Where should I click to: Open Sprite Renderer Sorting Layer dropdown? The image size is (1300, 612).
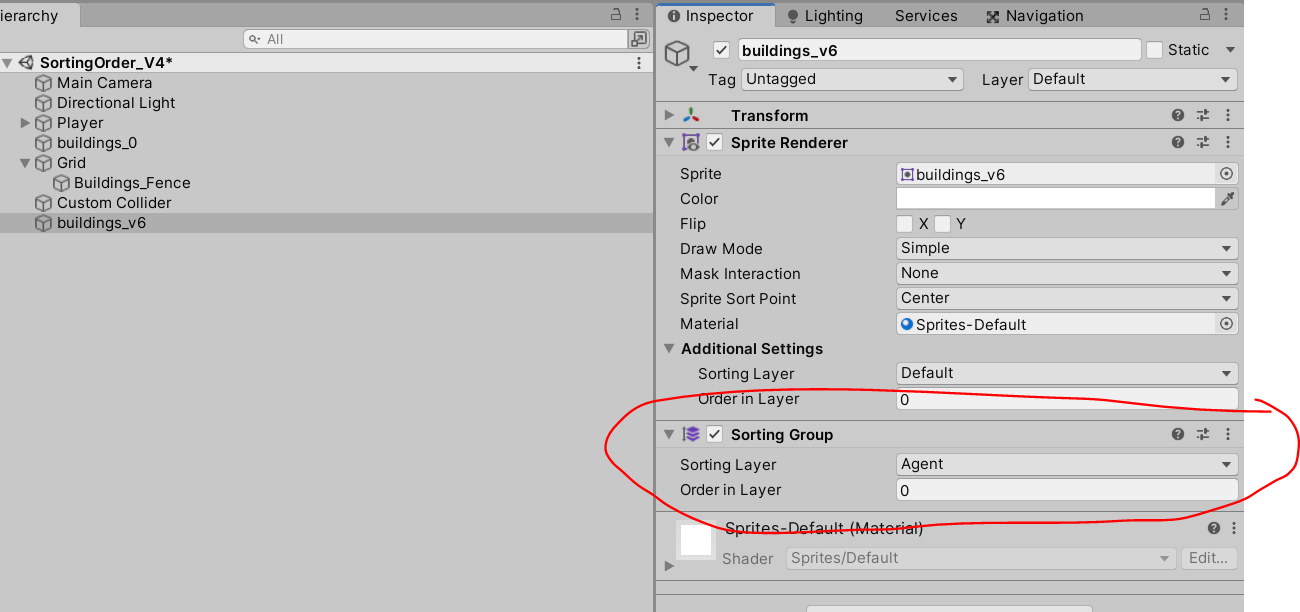pos(1067,374)
